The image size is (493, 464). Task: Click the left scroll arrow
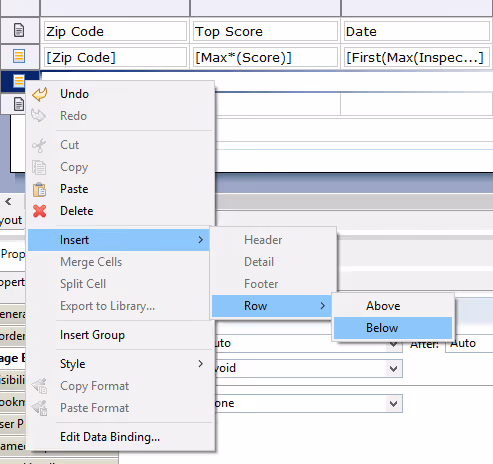tap(8, 201)
